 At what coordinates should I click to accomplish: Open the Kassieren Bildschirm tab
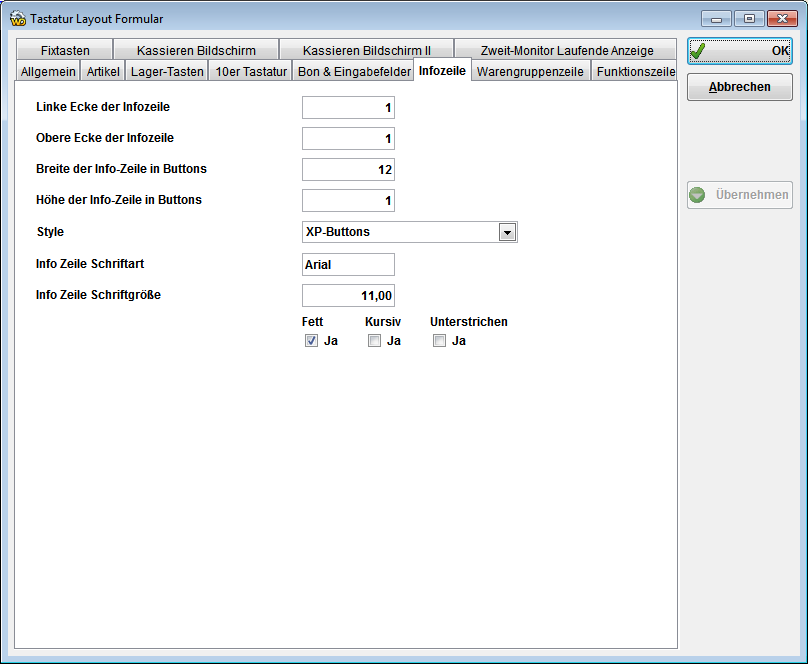tap(196, 50)
